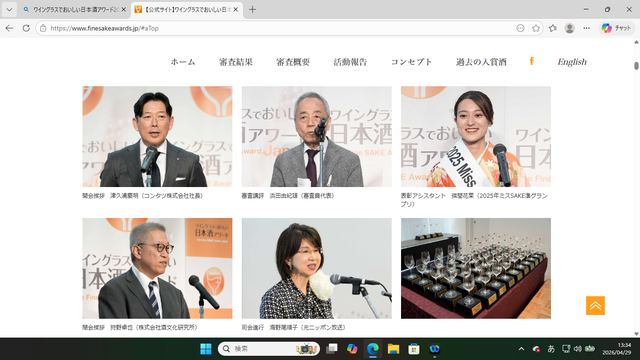Close the first search results tab

pyautogui.click(x=124, y=9)
